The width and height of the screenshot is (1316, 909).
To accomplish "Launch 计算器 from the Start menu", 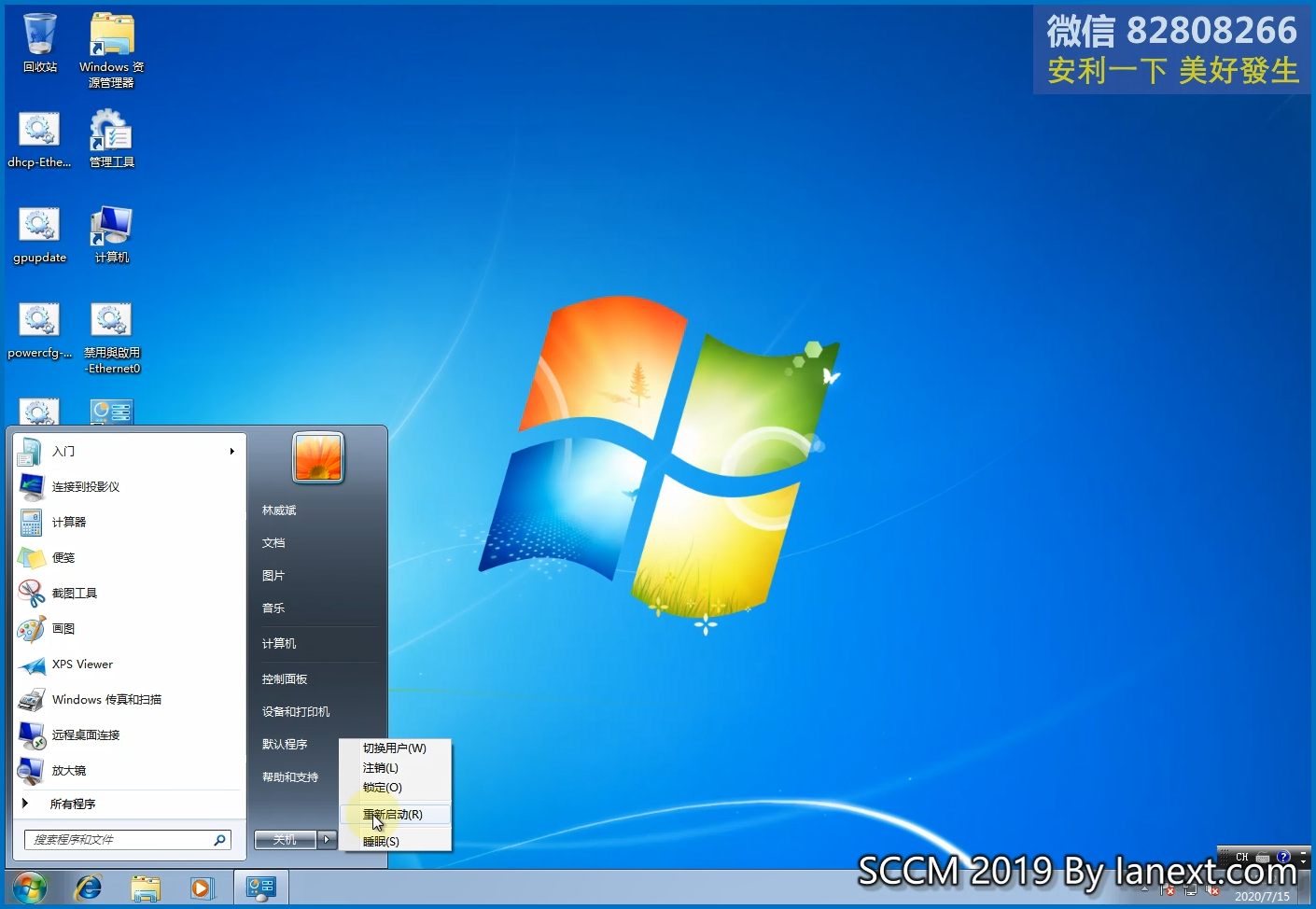I will (129, 522).
